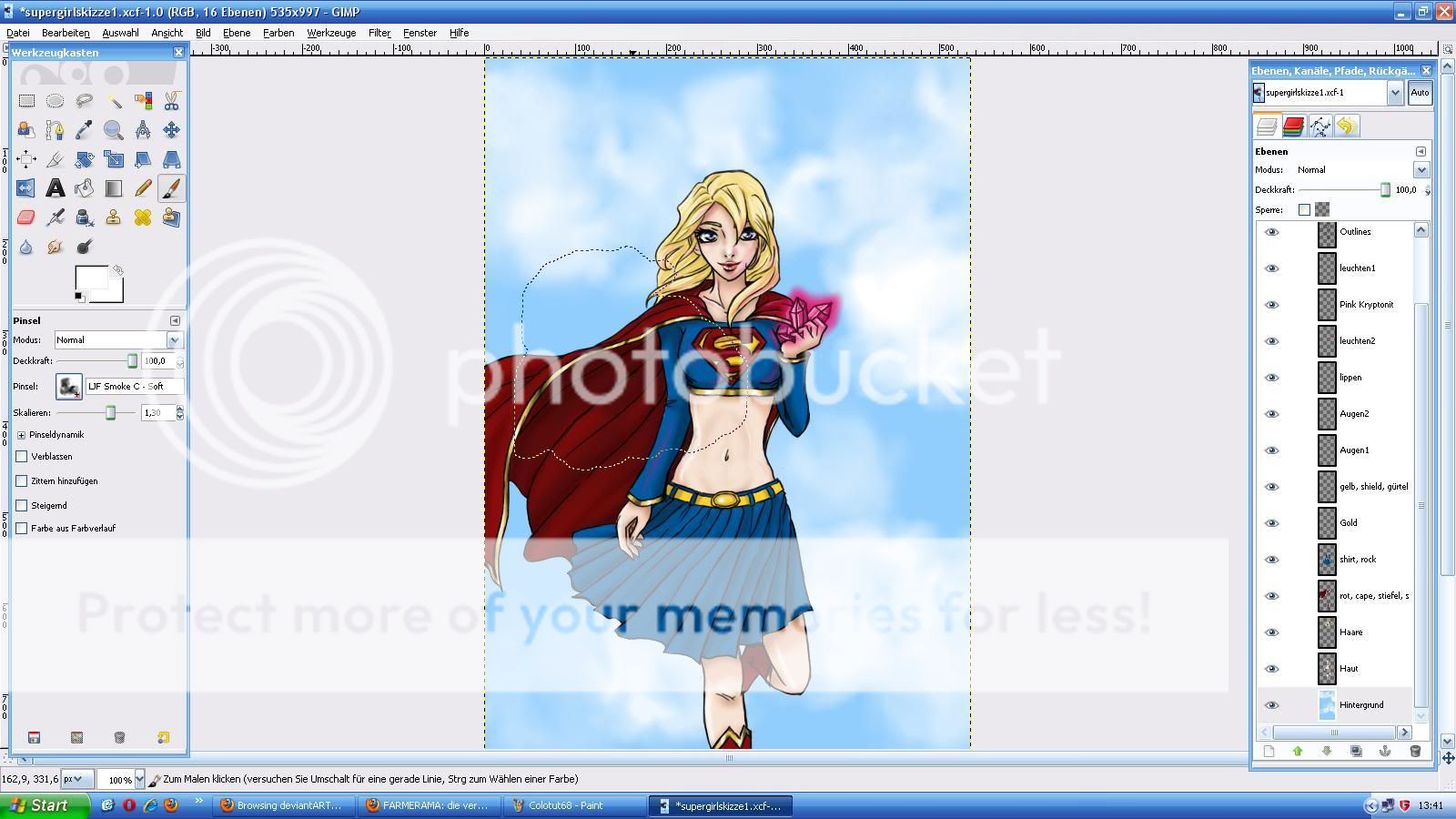Toggle the Hintergrund layer eye icon
Viewport: 1456px width, 819px height.
point(1272,705)
